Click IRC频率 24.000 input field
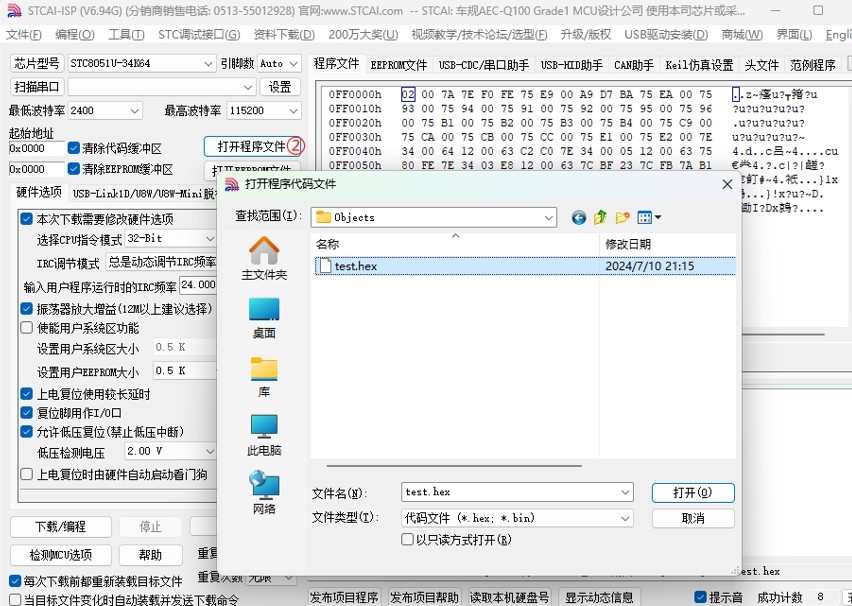This screenshot has height=606, width=852. pos(198,284)
